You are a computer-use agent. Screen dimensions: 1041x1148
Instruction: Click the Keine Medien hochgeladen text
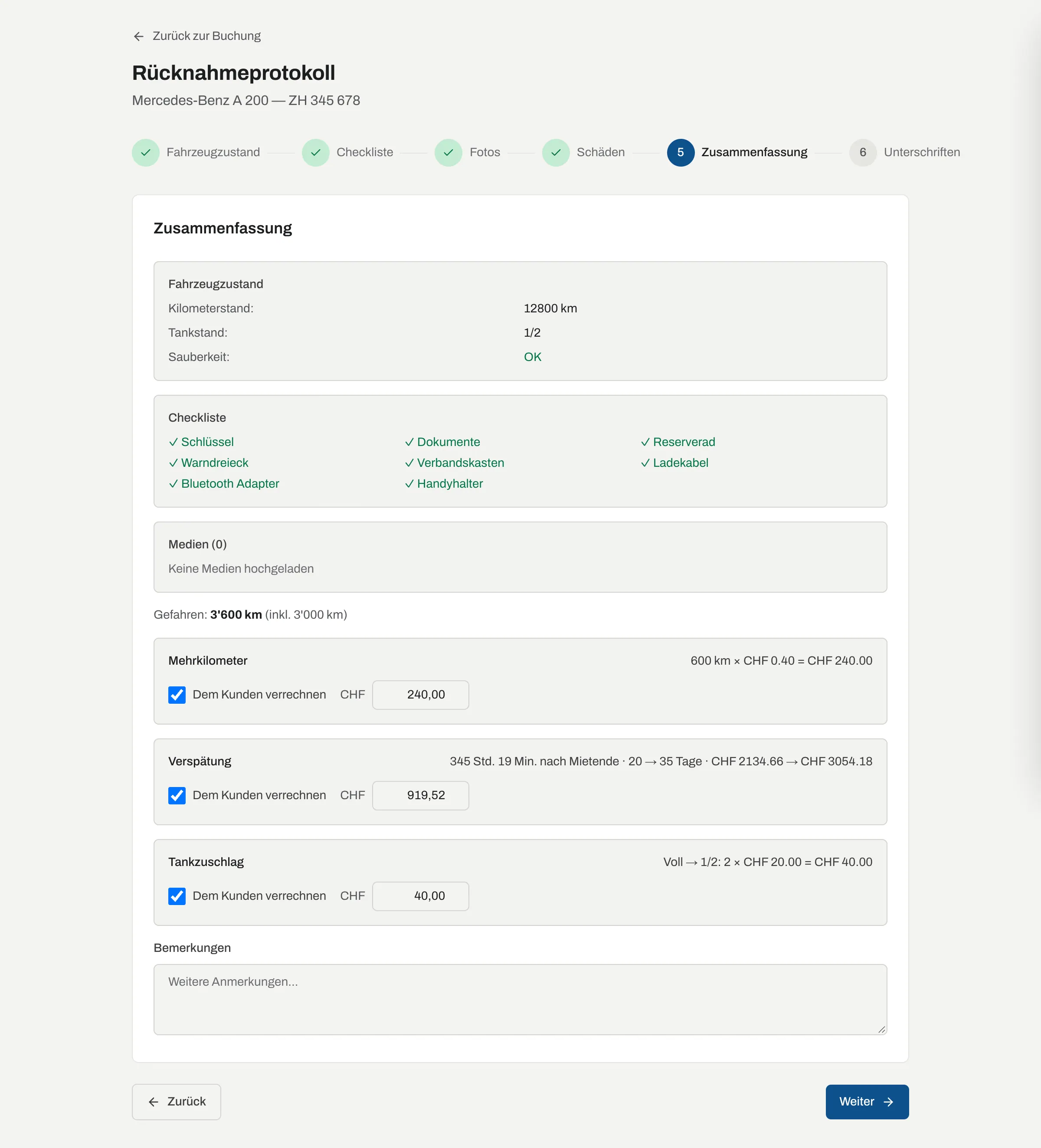point(241,569)
